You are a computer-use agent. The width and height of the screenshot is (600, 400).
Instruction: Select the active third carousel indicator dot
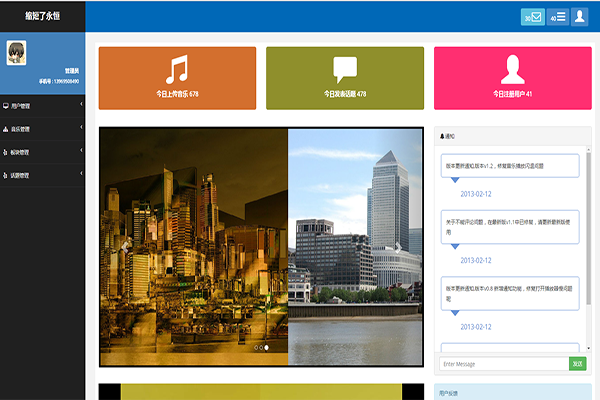click(x=266, y=348)
